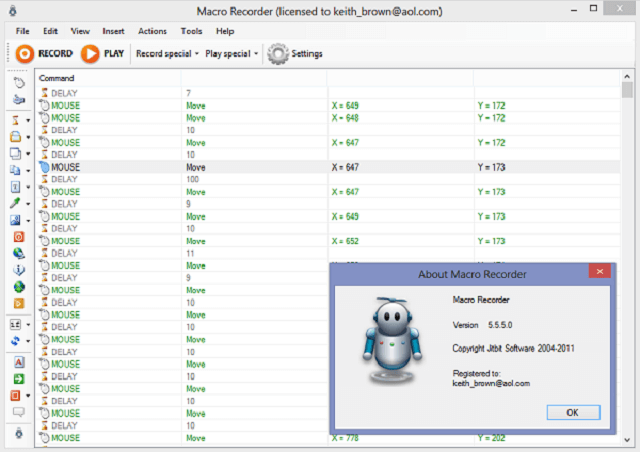The height and width of the screenshot is (452, 640).
Task: Expand the type text icon dropdown arrow
Action: point(28,187)
